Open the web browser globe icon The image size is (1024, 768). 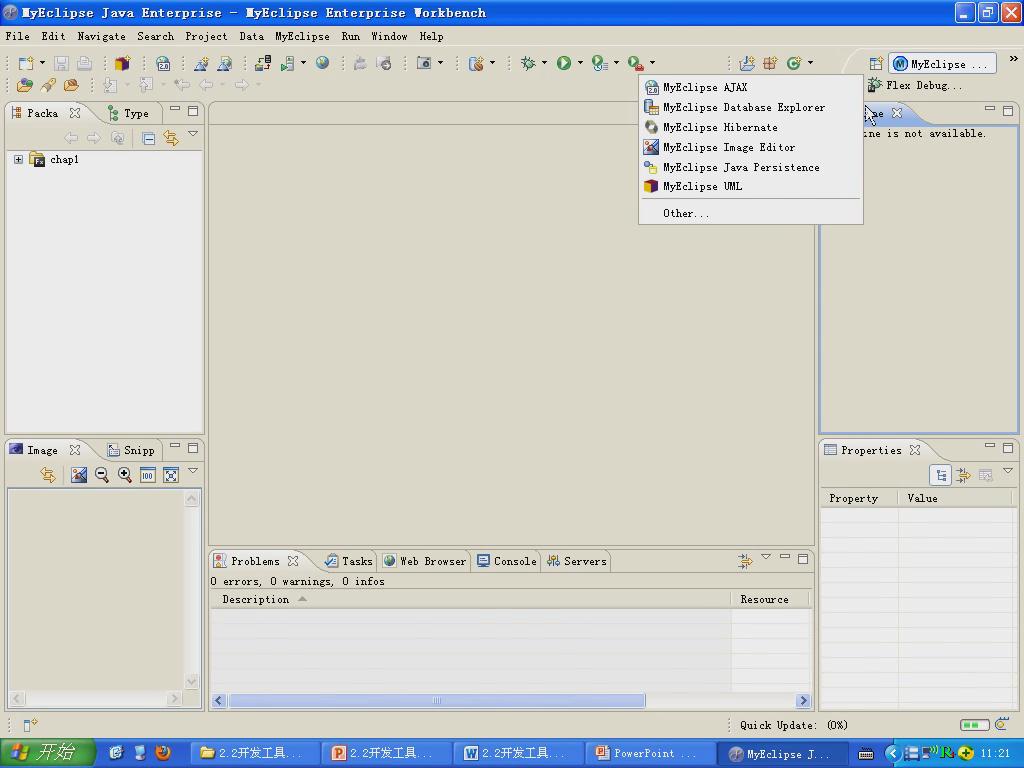coord(323,63)
